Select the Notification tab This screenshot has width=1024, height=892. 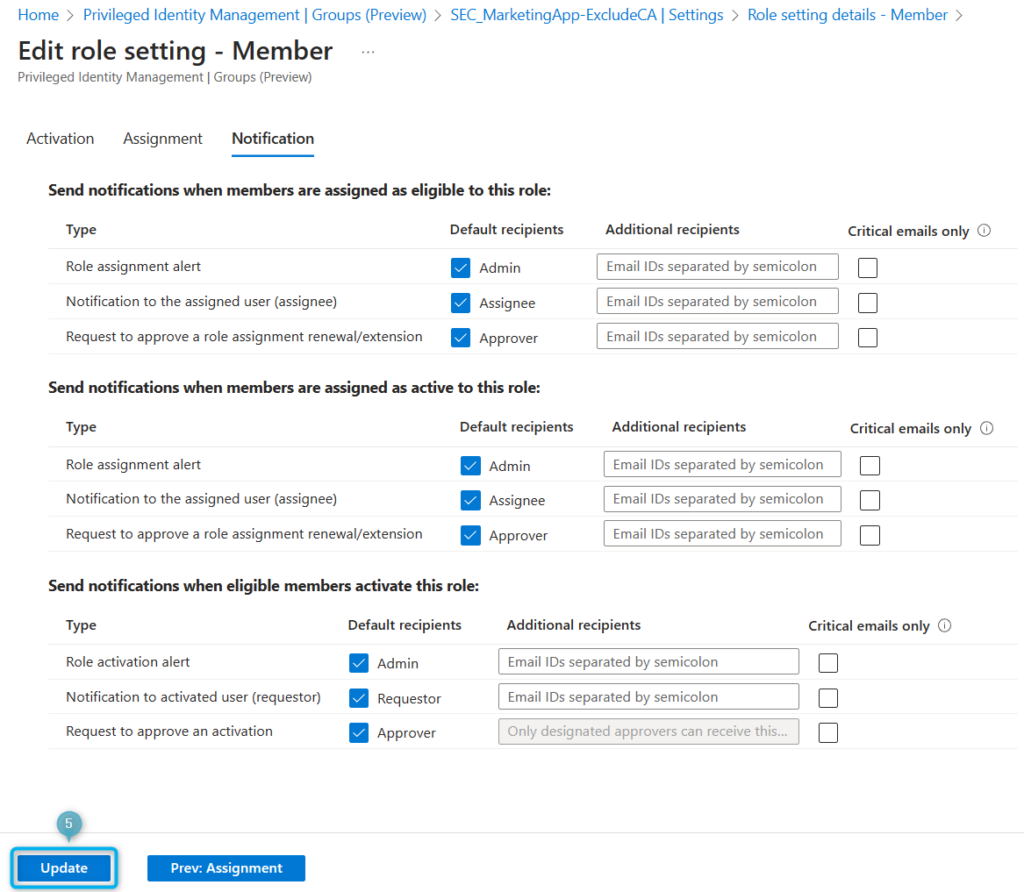click(271, 138)
